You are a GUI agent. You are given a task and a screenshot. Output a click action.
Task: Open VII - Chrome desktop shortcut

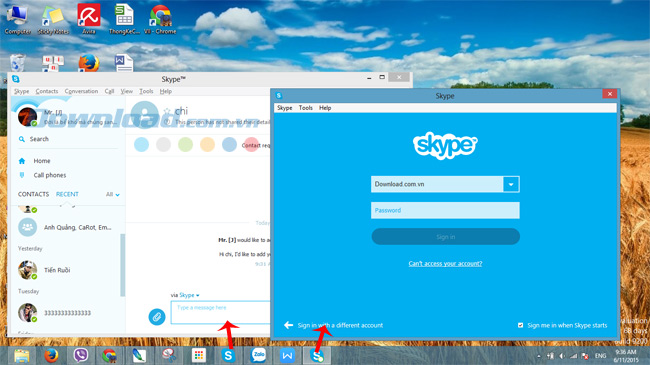point(160,19)
